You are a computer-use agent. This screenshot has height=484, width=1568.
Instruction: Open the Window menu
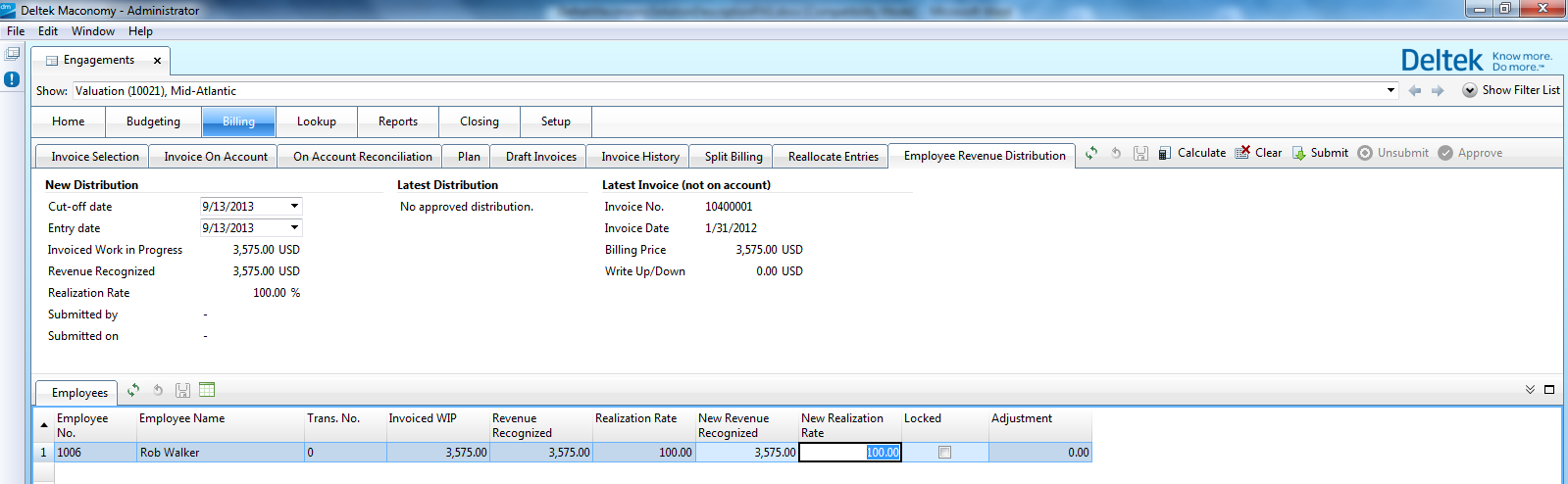click(x=92, y=31)
